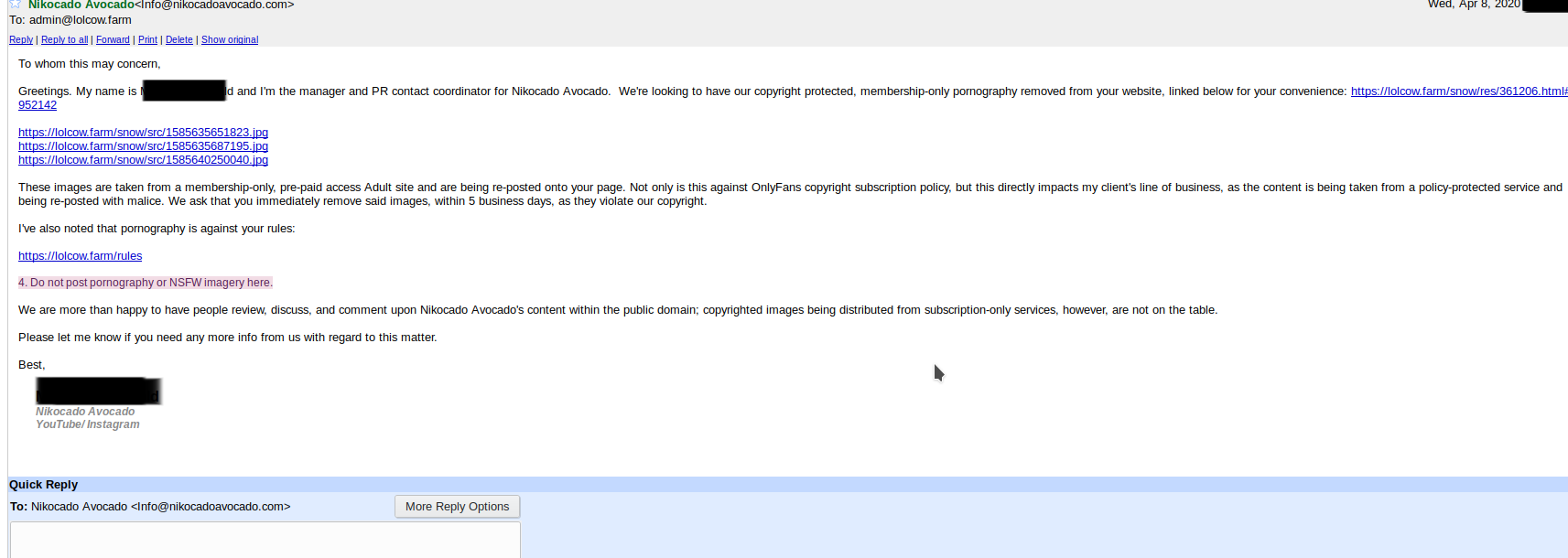Open the snow/res/361206.html thread link
Image resolution: width=1568 pixels, height=558 pixels.
[x=1458, y=91]
